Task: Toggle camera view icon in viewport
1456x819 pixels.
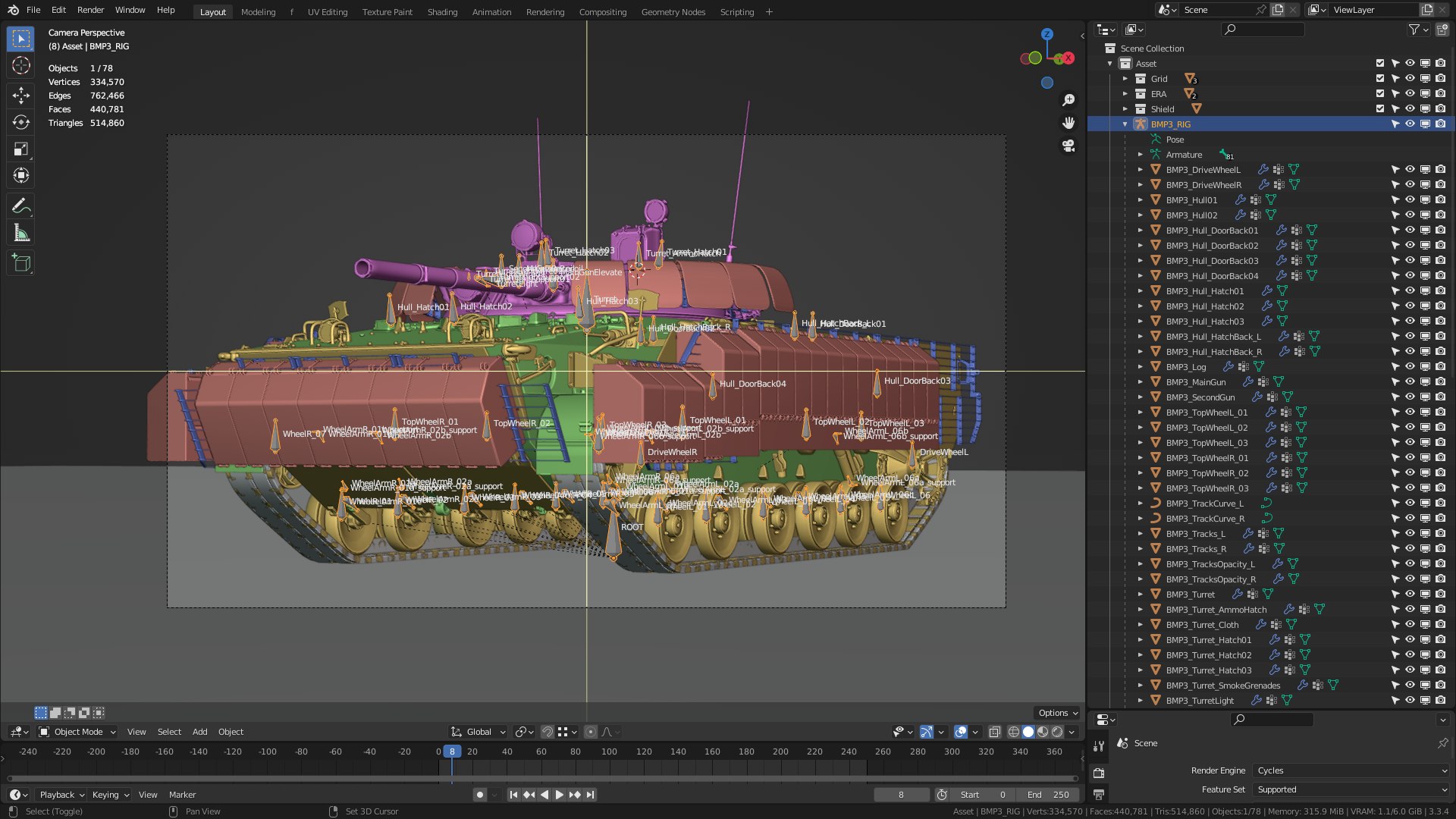Action: [1068, 146]
